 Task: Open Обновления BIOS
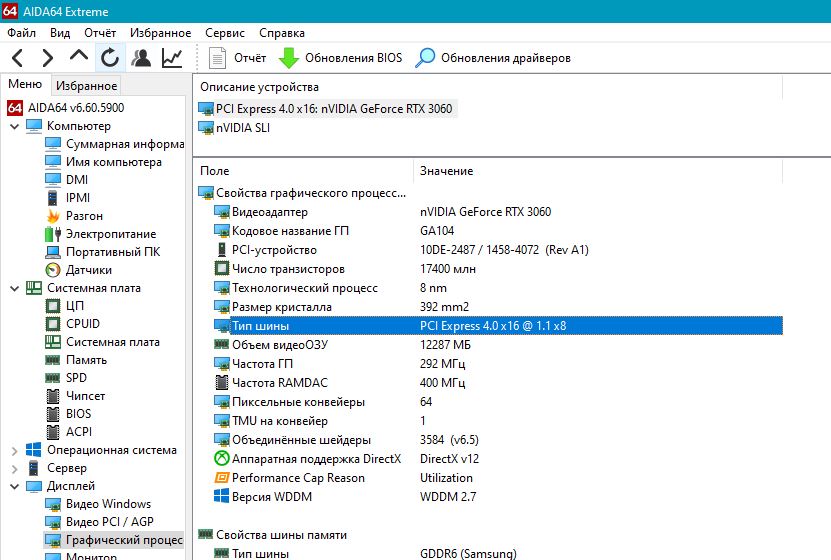tap(341, 58)
